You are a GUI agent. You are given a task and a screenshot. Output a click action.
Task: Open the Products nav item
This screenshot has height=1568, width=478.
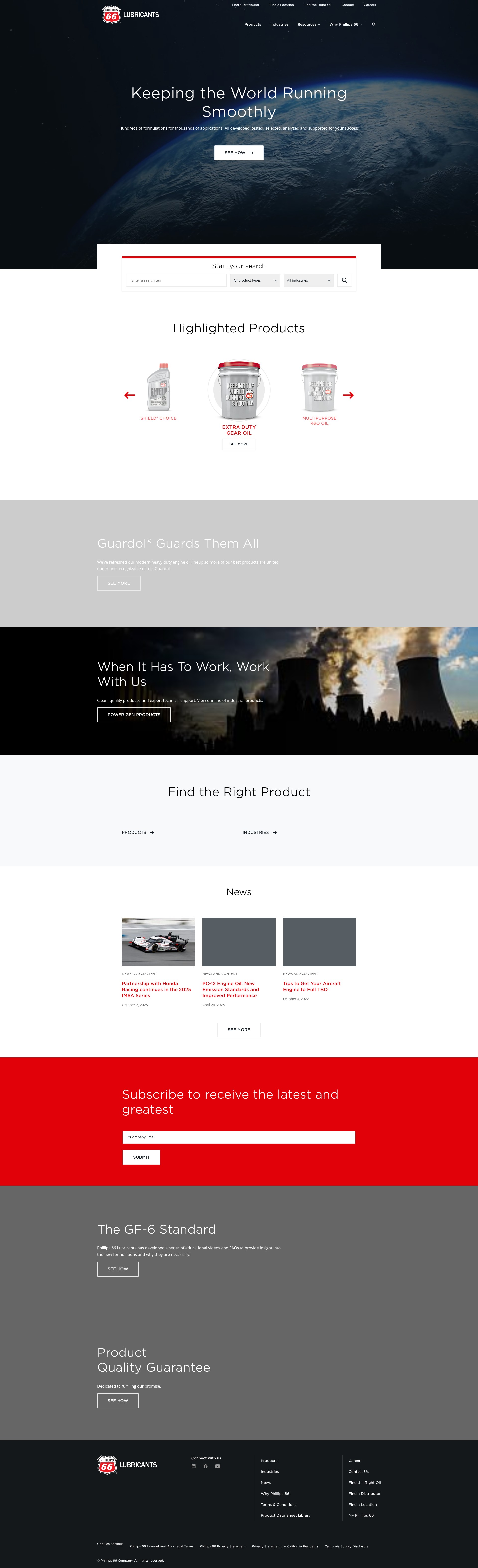click(x=253, y=24)
